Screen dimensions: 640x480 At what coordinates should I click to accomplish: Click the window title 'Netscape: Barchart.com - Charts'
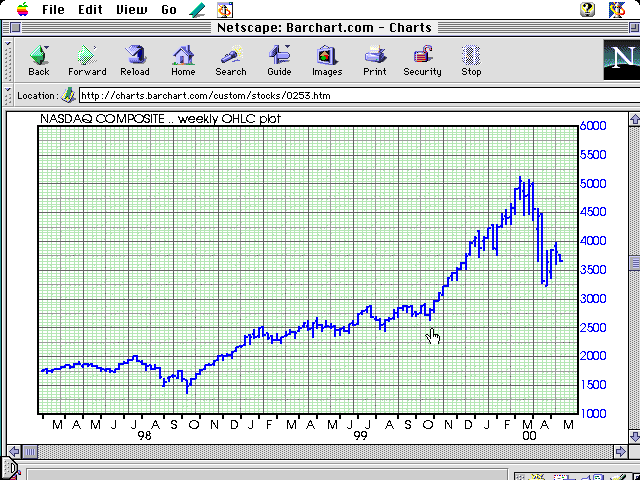pyautogui.click(x=324, y=28)
